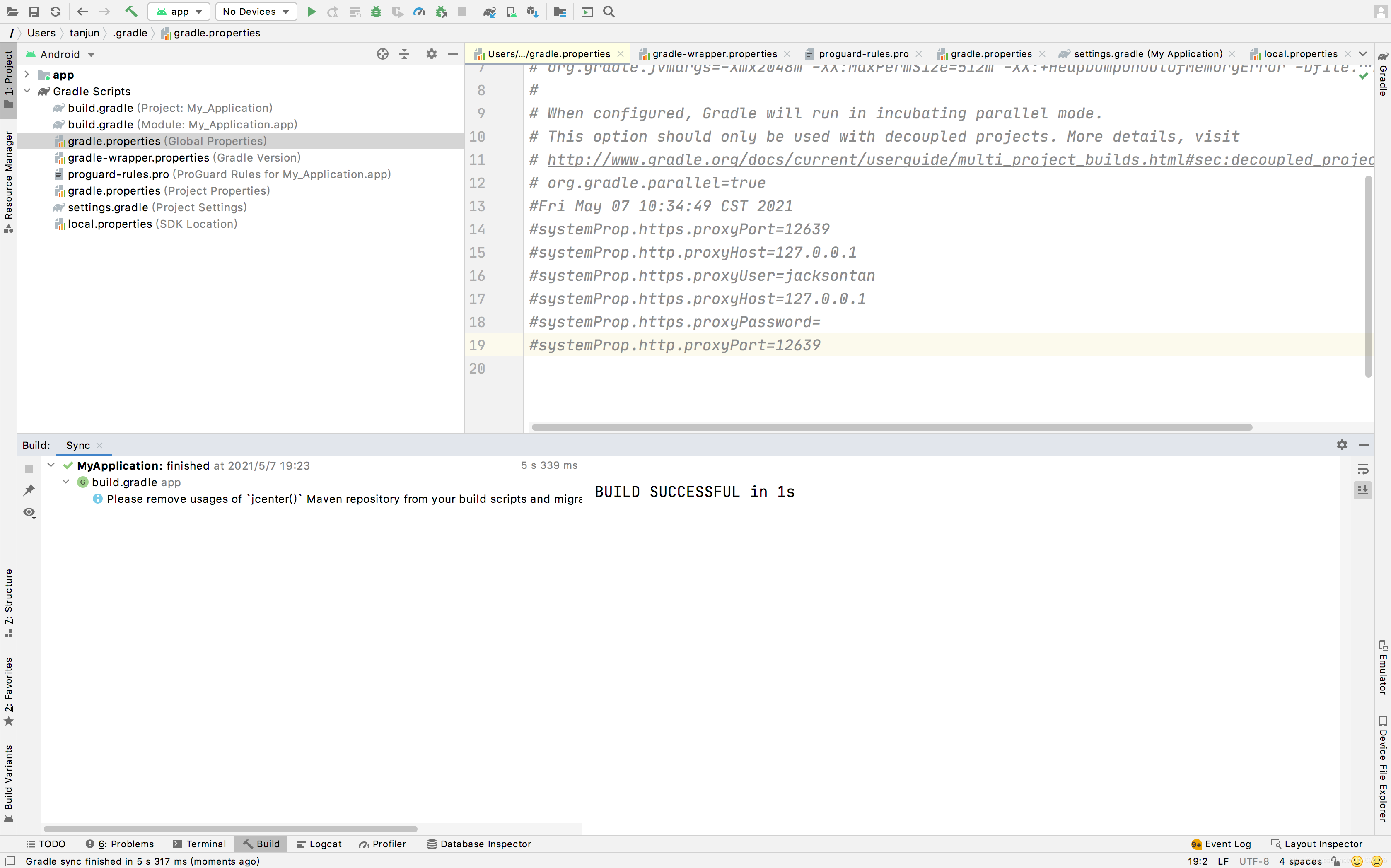
Task: Open the Database Inspector tool window
Action: click(x=479, y=844)
